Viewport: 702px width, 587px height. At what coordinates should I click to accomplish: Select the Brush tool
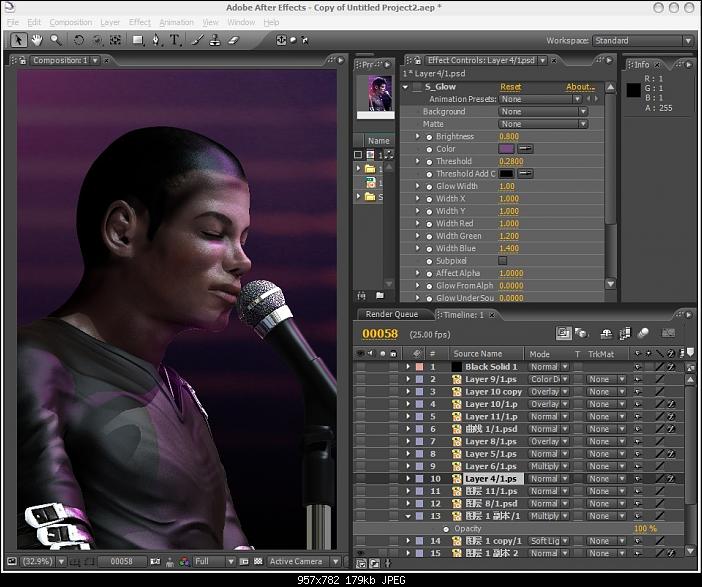[x=197, y=40]
